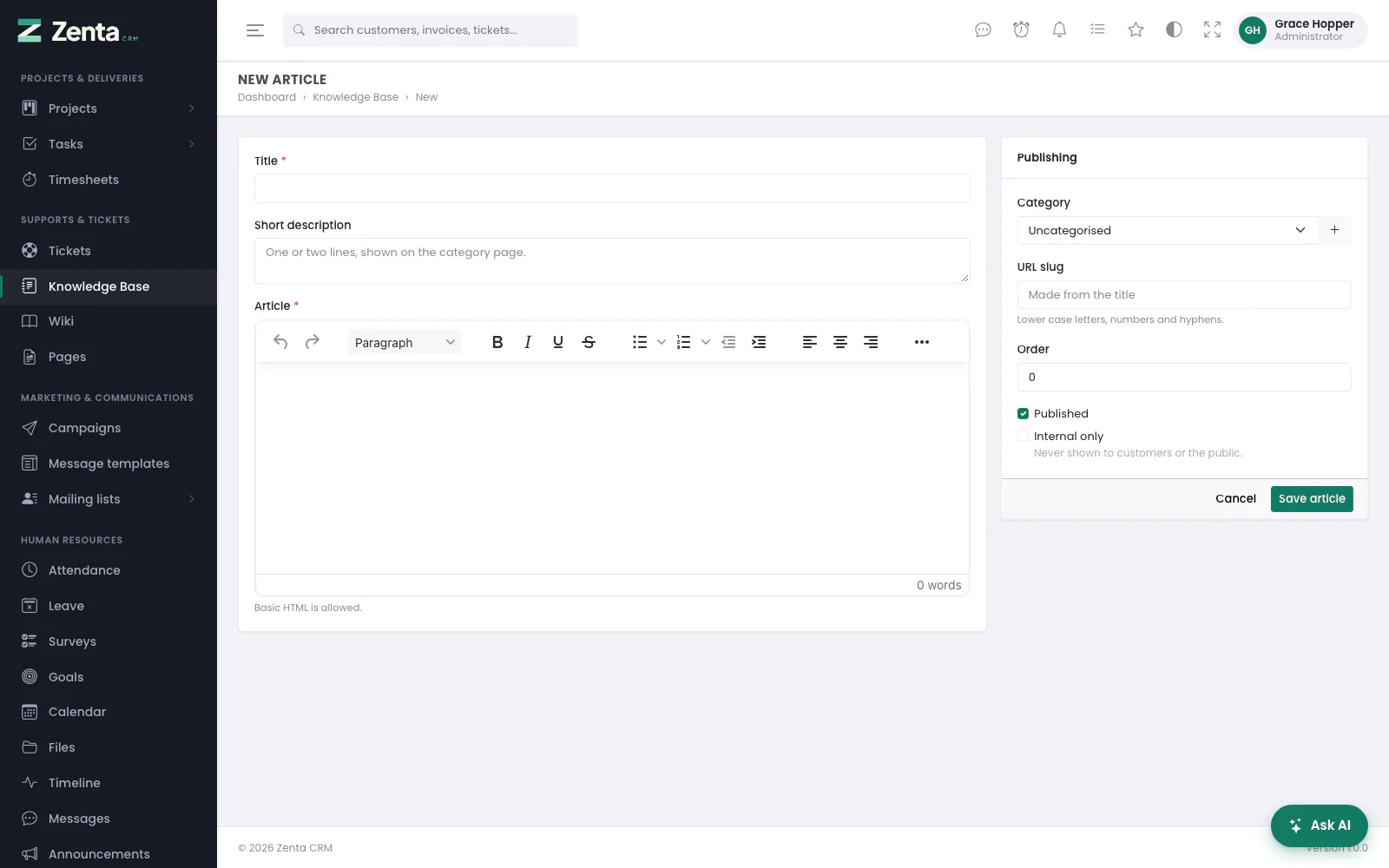Viewport: 1389px width, 868px height.
Task: Open the Ask AI assistant
Action: pyautogui.click(x=1320, y=825)
